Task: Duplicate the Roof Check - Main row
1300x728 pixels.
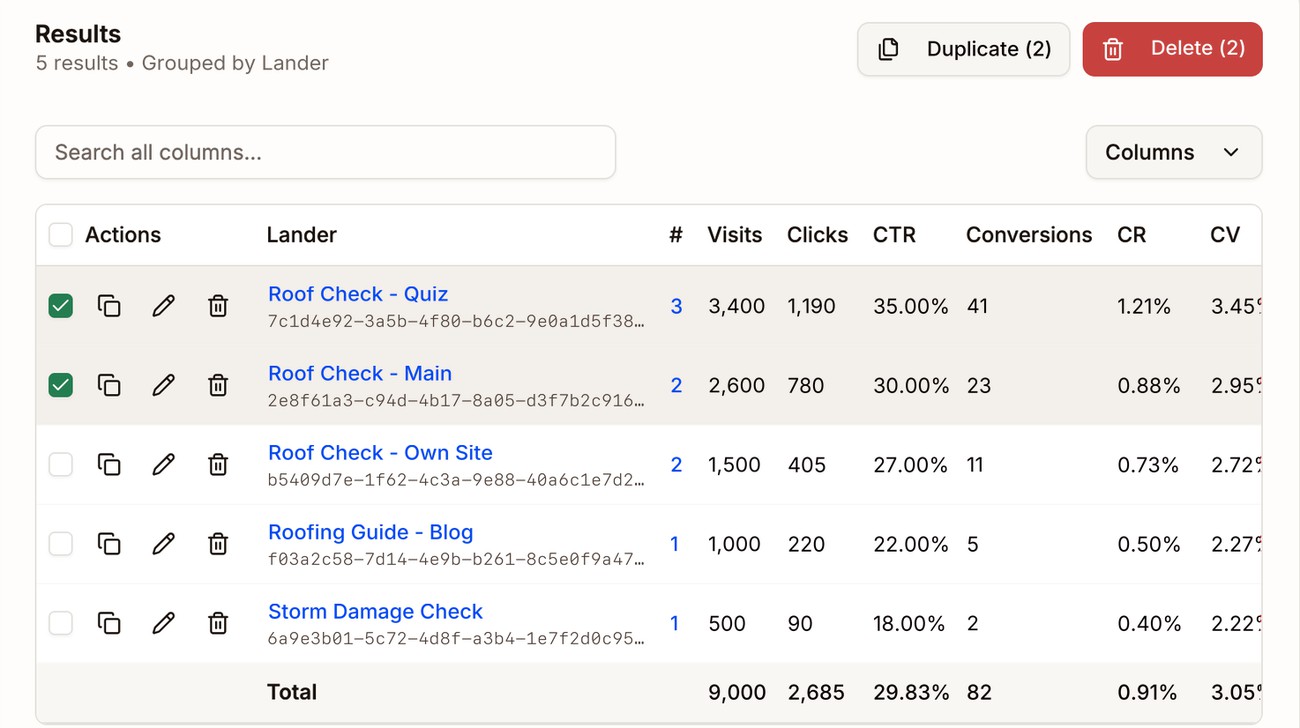Action: [109, 385]
